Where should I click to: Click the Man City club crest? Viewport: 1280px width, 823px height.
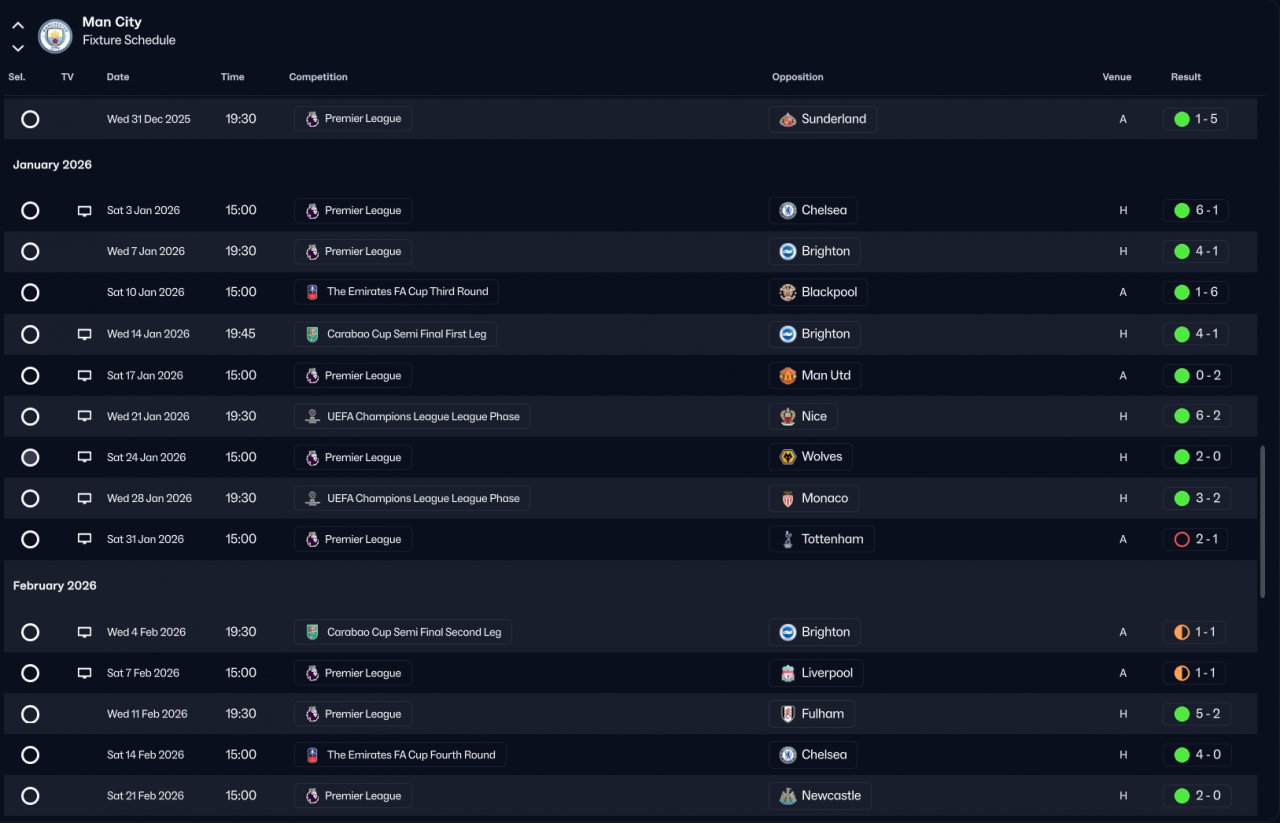point(55,36)
